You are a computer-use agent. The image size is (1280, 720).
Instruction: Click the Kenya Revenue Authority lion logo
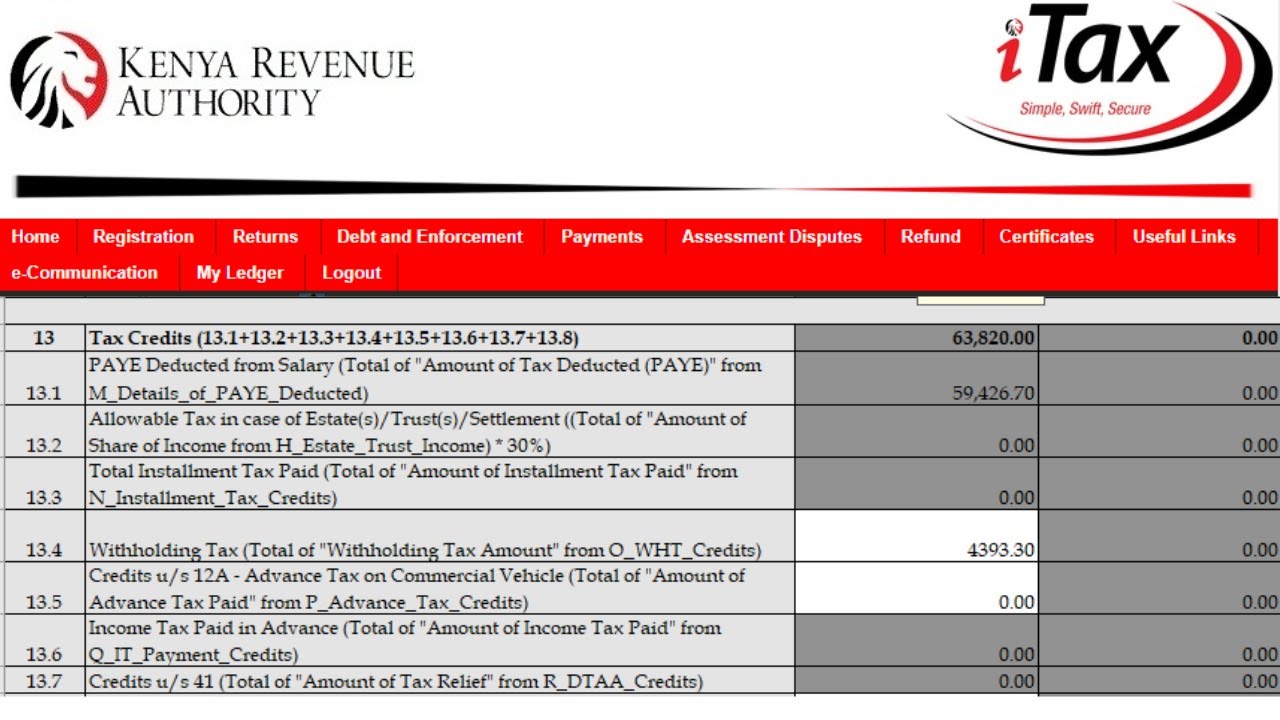(58, 80)
